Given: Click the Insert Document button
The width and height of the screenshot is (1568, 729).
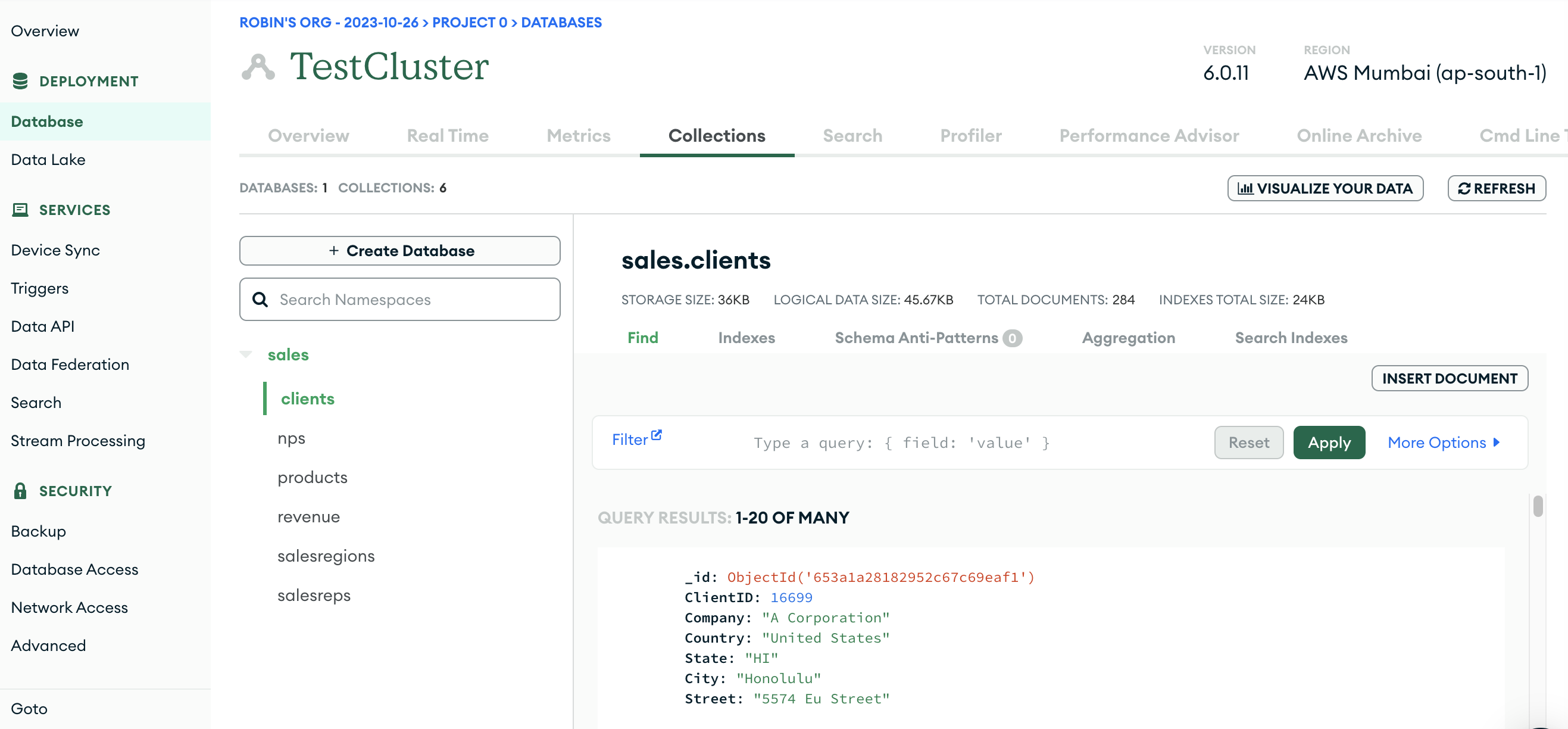Looking at the screenshot, I should point(1449,378).
